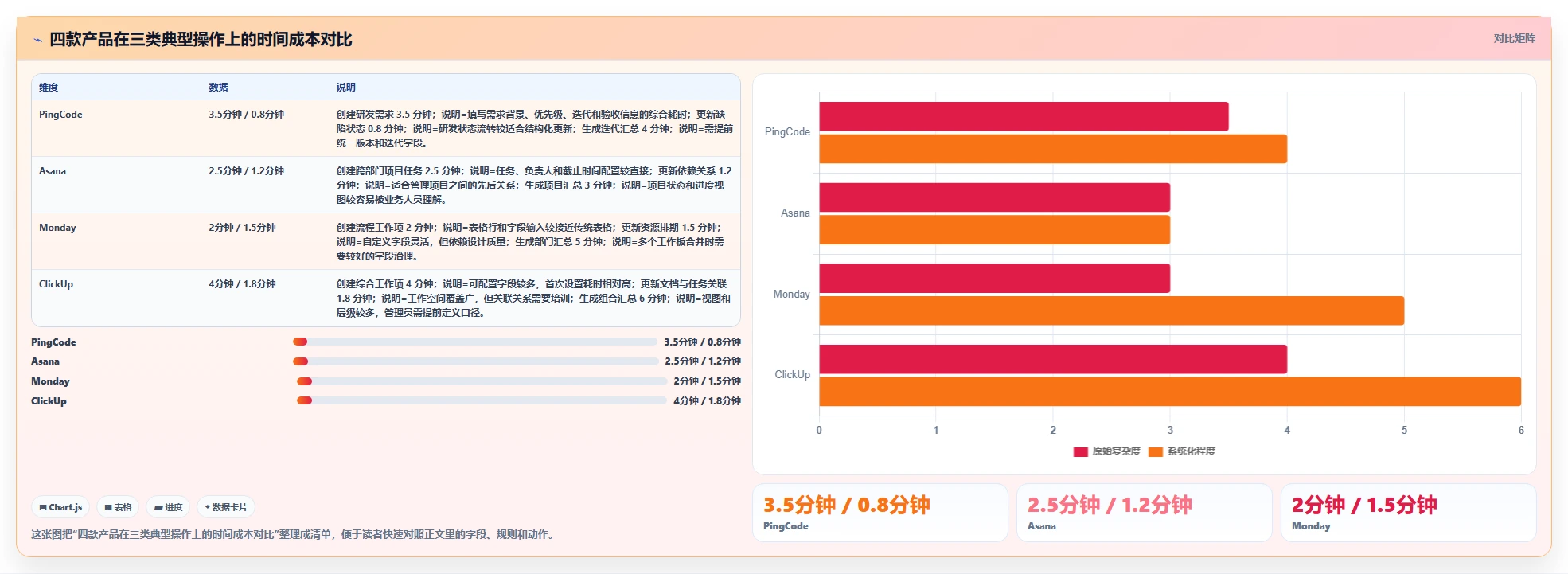
Task: Click the small icon before the header title
Action: click(x=37, y=40)
